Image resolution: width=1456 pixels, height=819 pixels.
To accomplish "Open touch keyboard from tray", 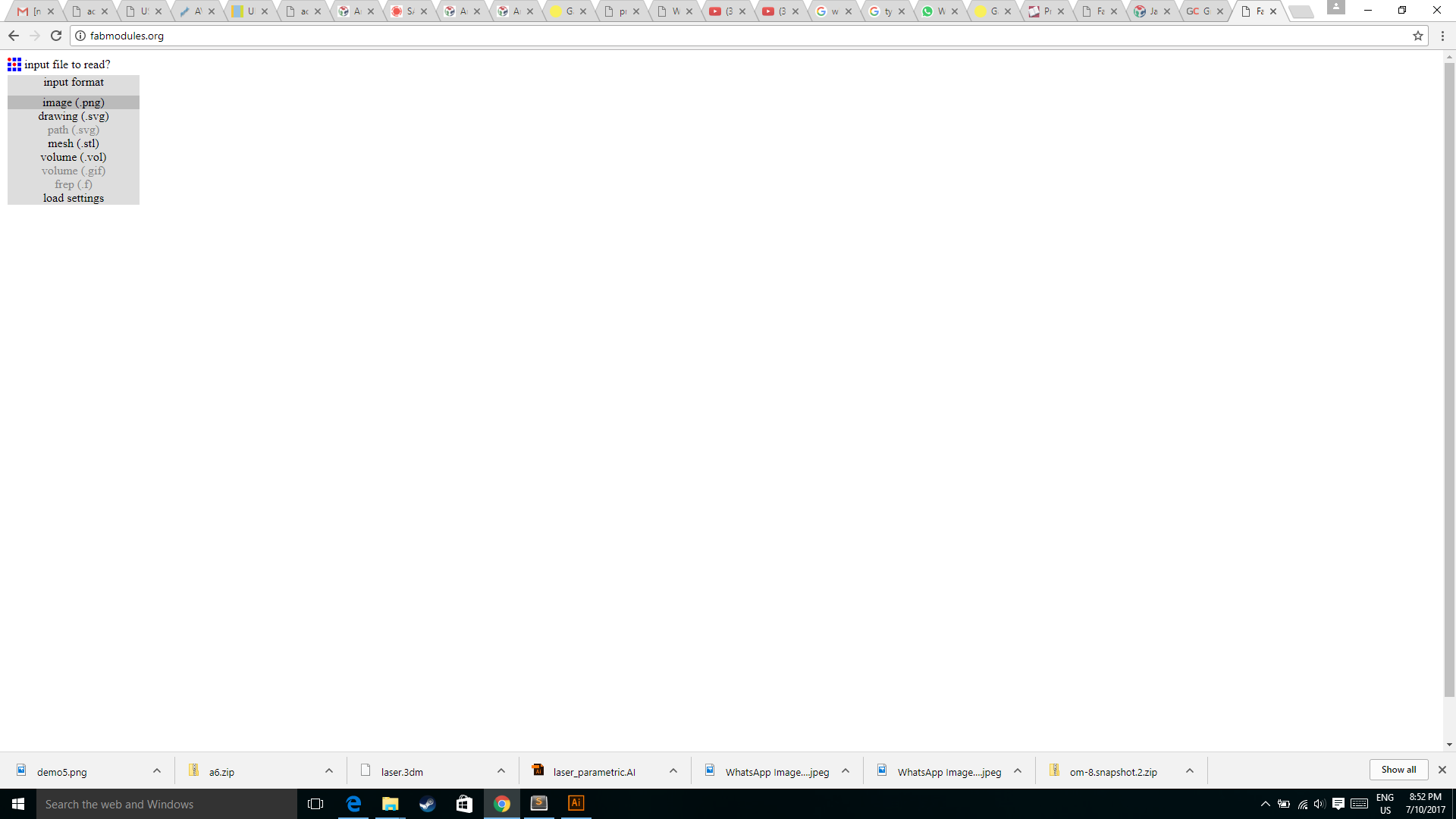I will pyautogui.click(x=1359, y=804).
